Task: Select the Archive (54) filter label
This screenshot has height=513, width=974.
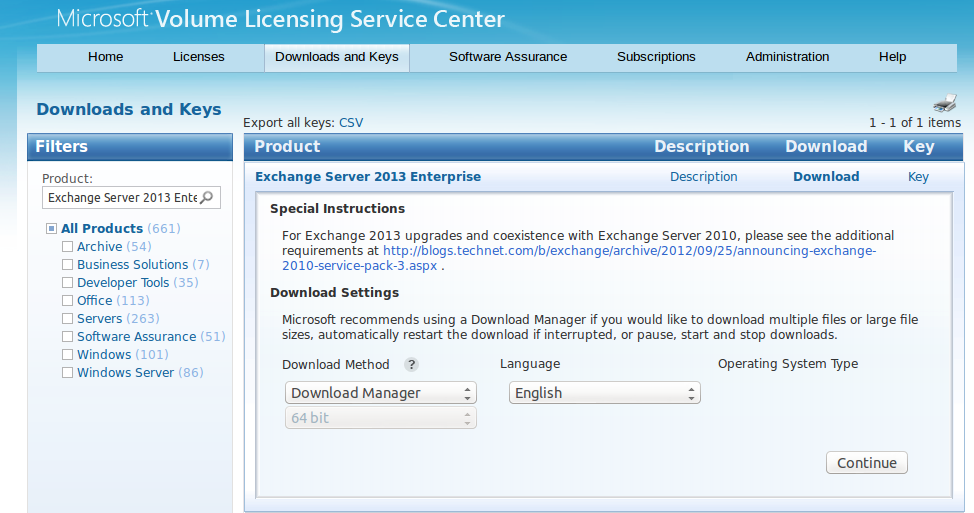Action: click(x=114, y=247)
